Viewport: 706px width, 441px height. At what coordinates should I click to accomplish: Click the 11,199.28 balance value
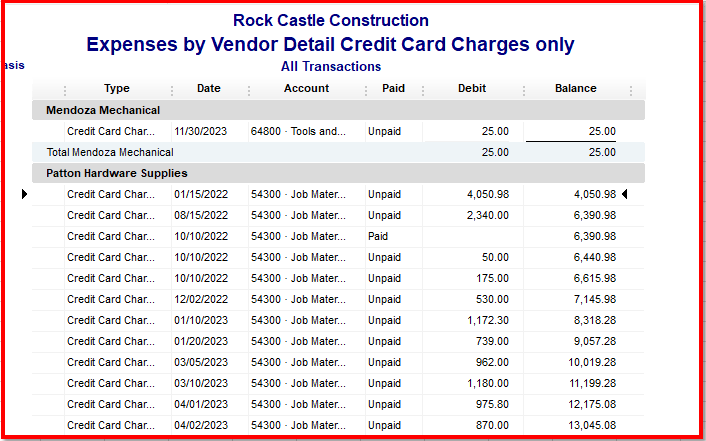tap(592, 383)
